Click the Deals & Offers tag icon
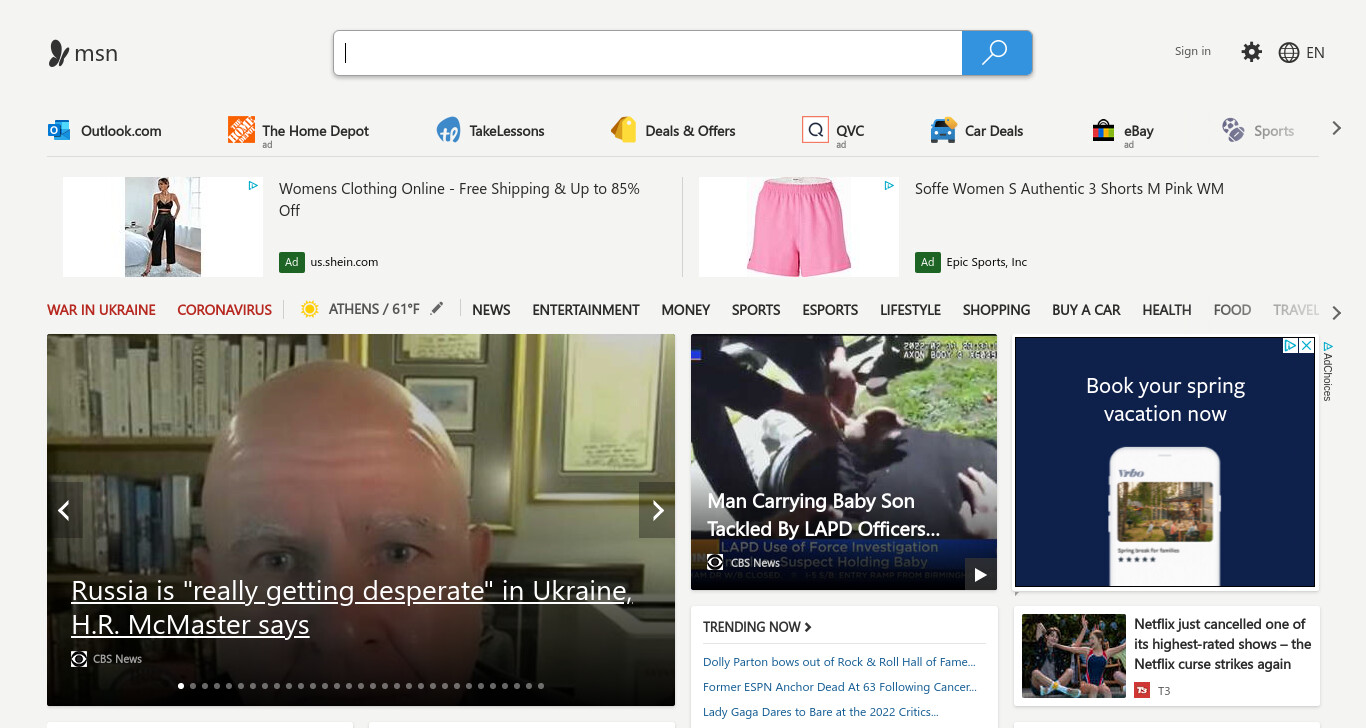This screenshot has width=1366, height=728. tap(624, 130)
